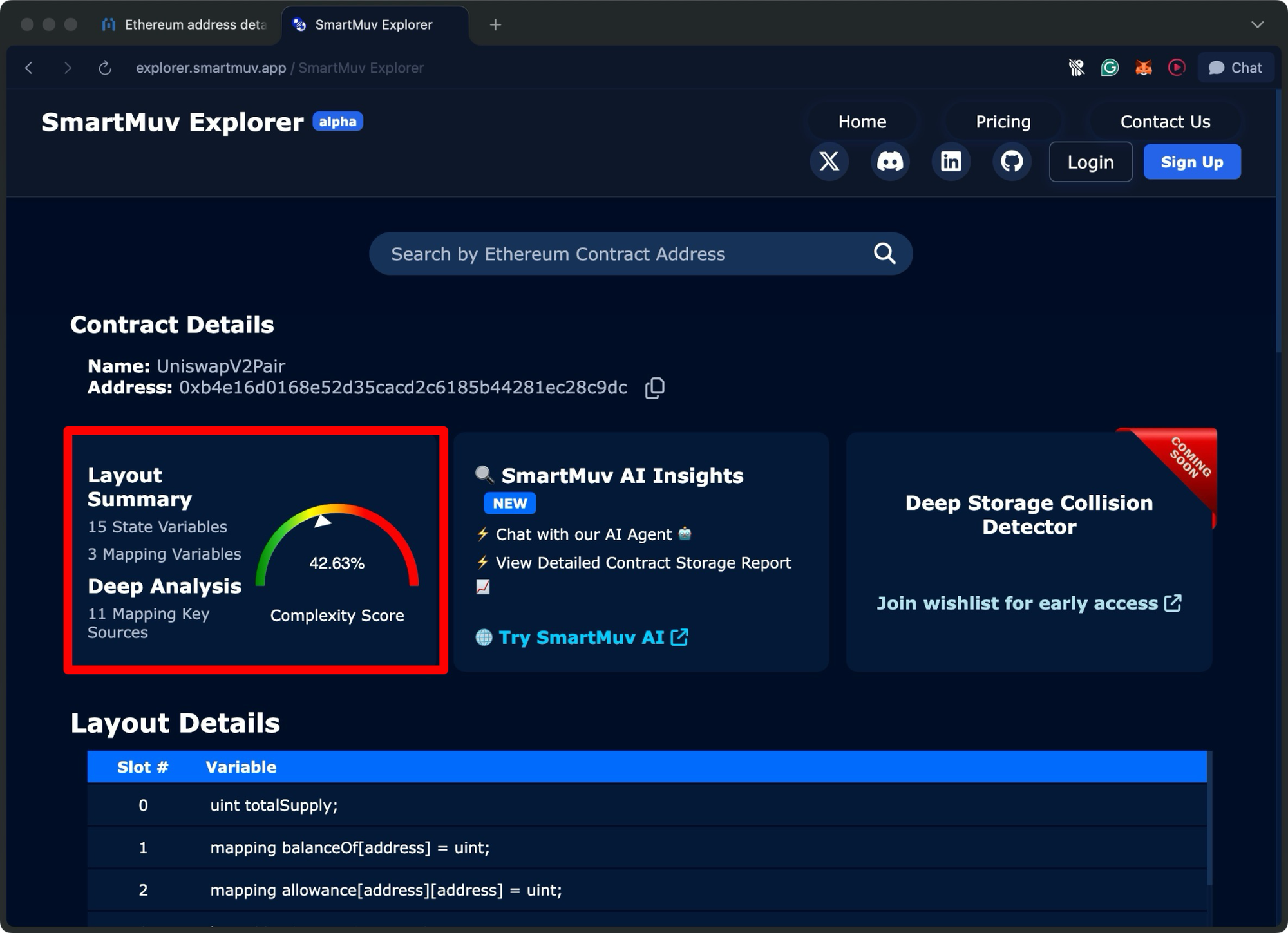Image resolution: width=1288 pixels, height=933 pixels.
Task: Go back using the browser back arrow
Action: [x=28, y=67]
